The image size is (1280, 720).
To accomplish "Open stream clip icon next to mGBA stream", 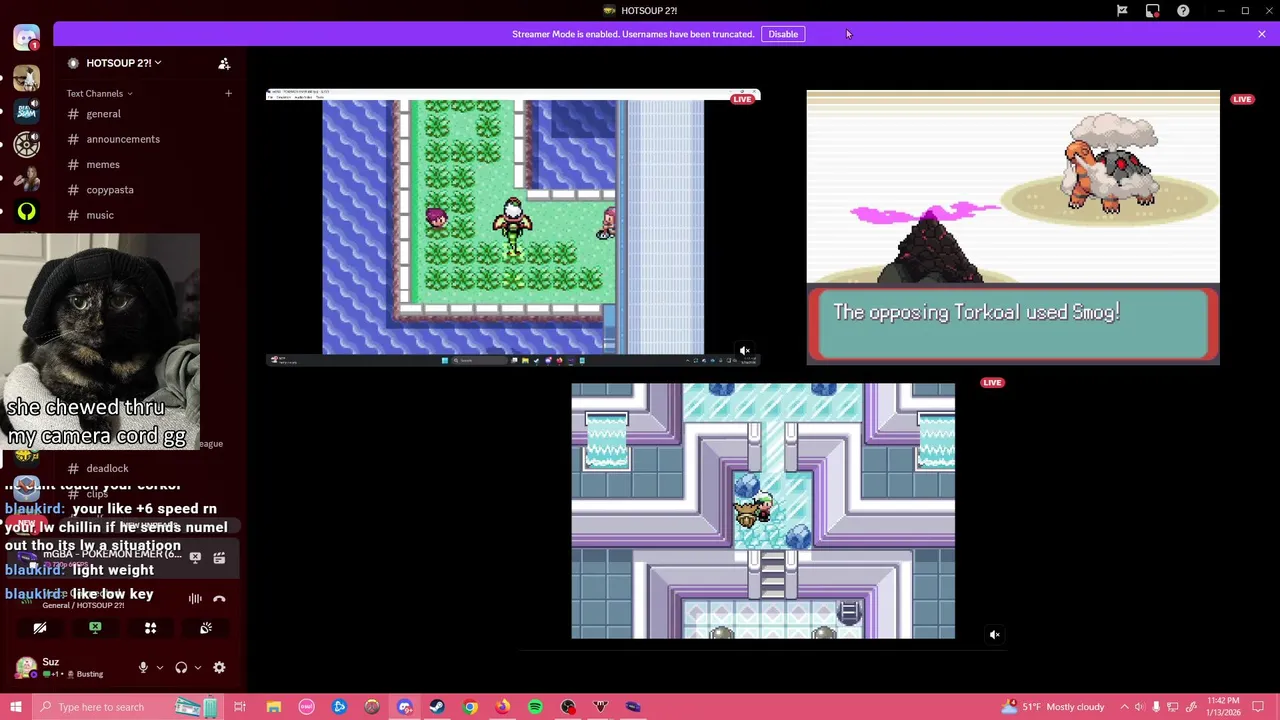I will coord(219,558).
